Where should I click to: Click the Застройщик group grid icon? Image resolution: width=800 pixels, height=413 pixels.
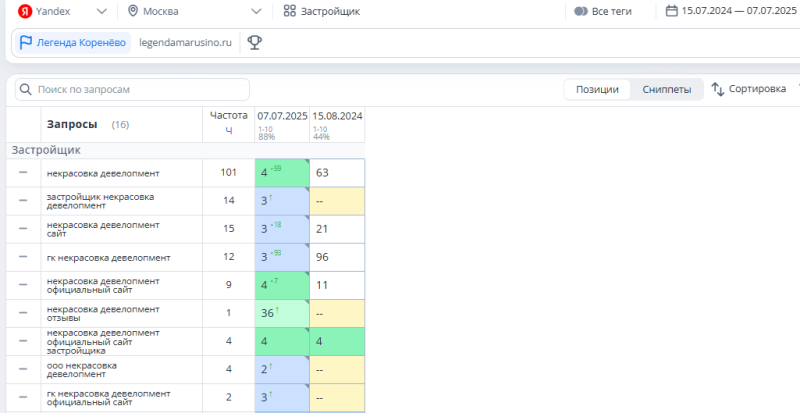pos(289,11)
